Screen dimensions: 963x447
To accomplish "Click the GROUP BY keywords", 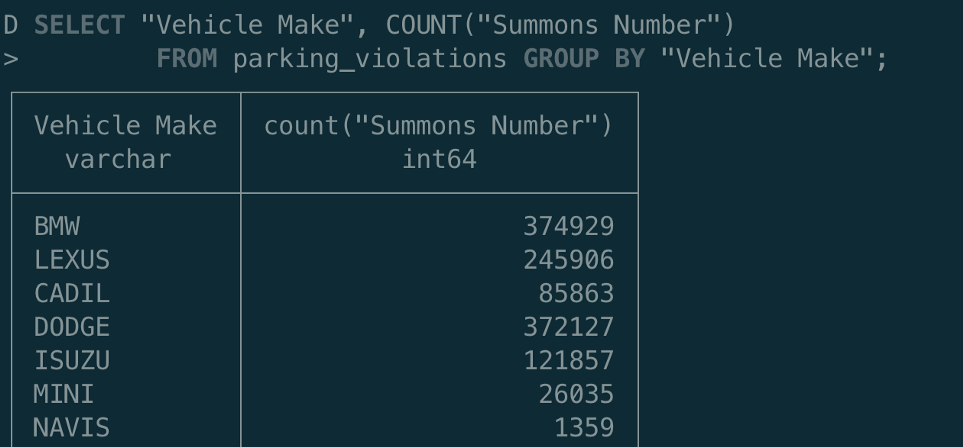I will point(584,59).
